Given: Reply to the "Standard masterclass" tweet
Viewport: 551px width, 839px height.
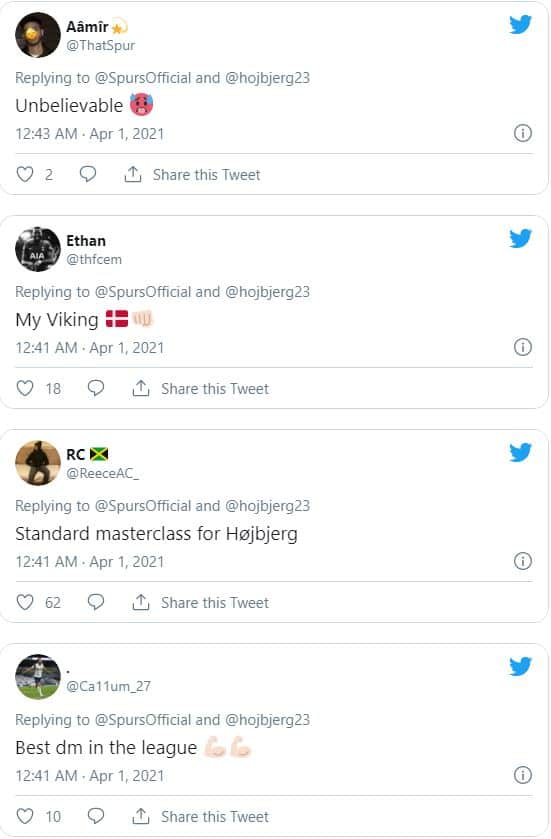Looking at the screenshot, I should pyautogui.click(x=96, y=602).
